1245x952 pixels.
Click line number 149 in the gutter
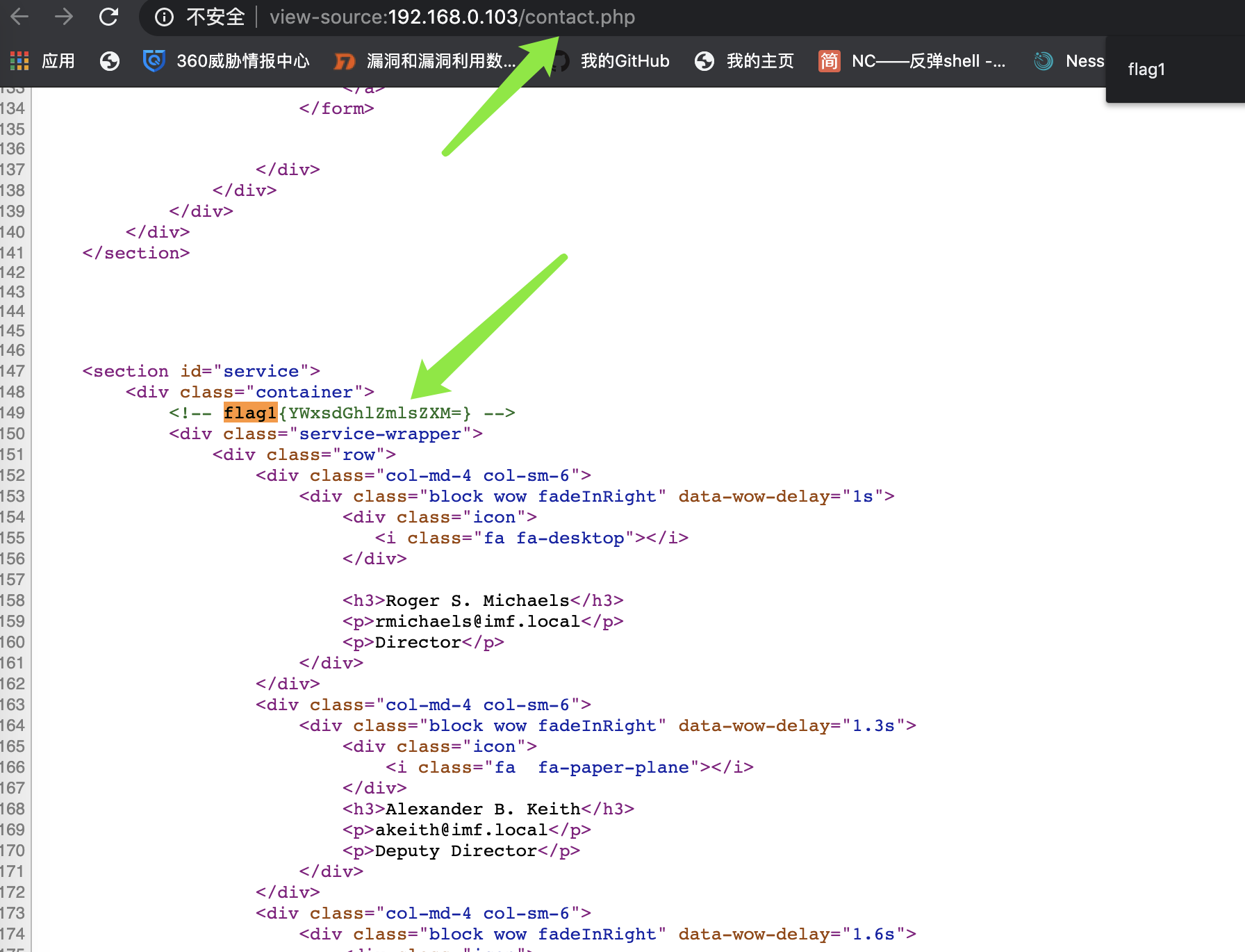click(13, 413)
